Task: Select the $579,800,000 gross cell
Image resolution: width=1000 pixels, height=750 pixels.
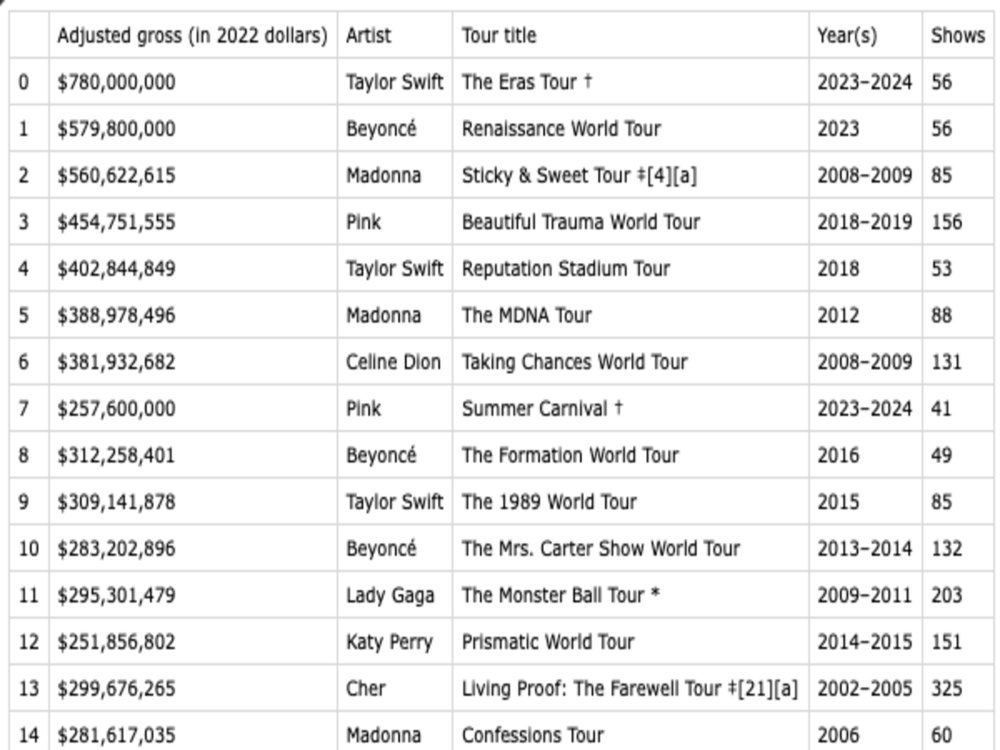Action: pos(193,128)
